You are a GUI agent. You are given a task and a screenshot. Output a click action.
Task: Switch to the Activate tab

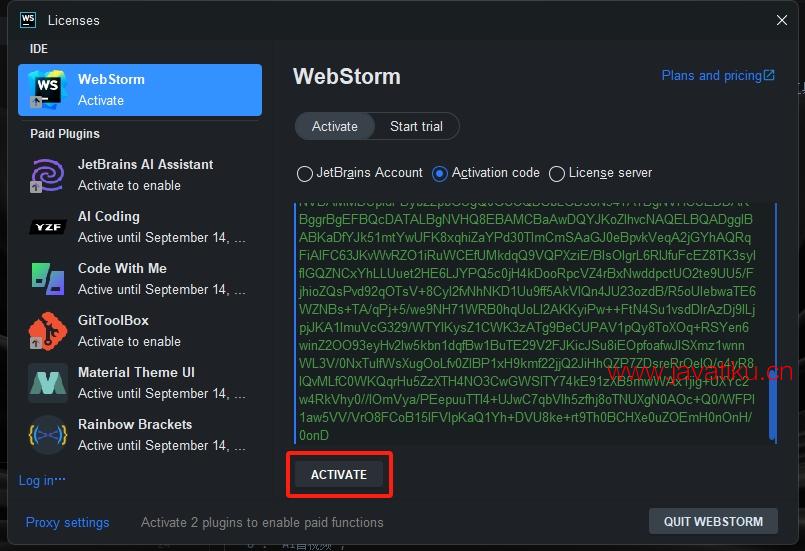point(335,126)
